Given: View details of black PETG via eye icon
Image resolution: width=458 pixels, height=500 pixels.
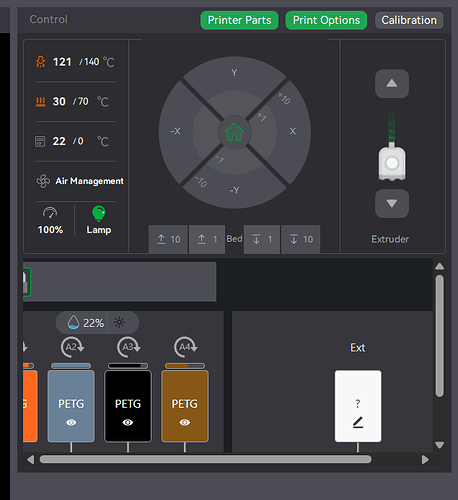Looking at the screenshot, I should 128,423.
